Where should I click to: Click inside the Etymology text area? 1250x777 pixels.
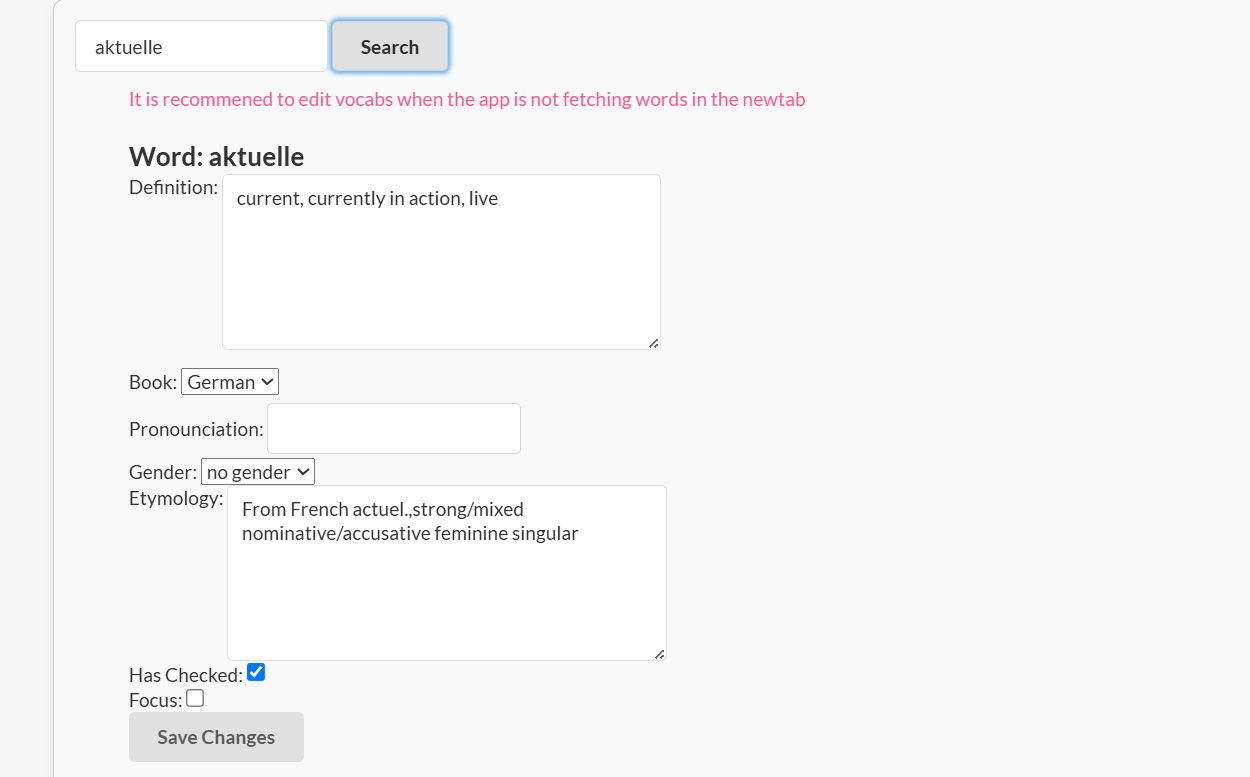point(447,573)
